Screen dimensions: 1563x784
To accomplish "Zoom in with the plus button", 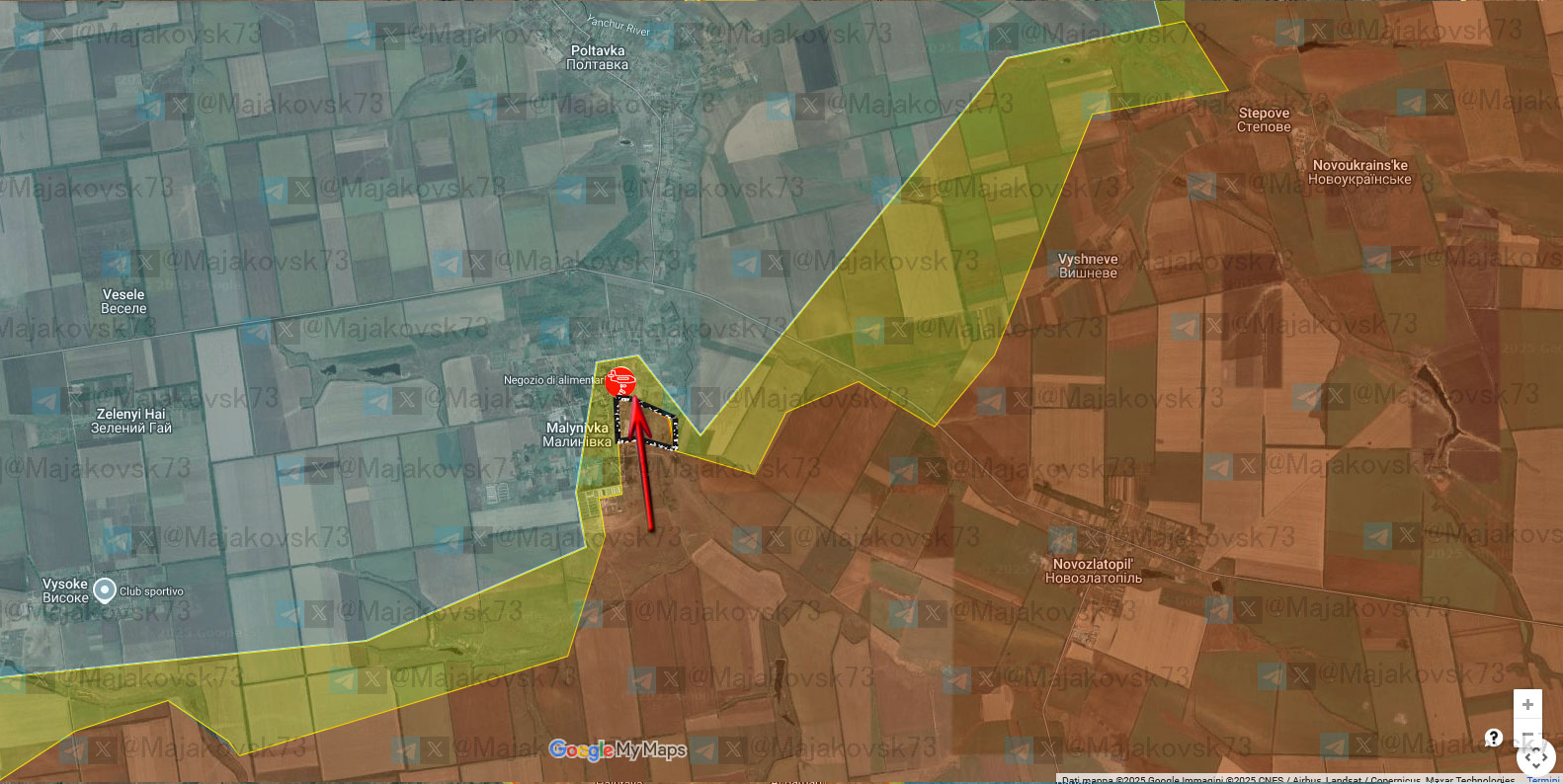I will click(x=1527, y=704).
